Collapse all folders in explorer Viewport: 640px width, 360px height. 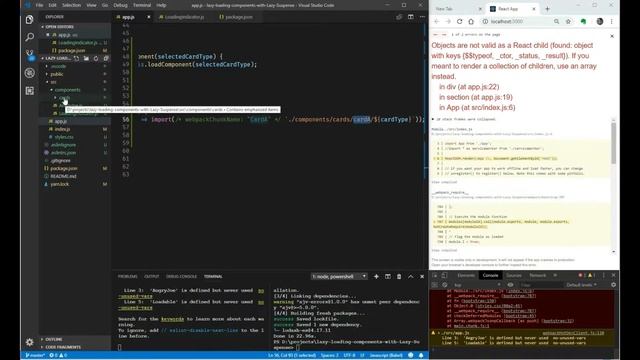pyautogui.click(x=106, y=58)
